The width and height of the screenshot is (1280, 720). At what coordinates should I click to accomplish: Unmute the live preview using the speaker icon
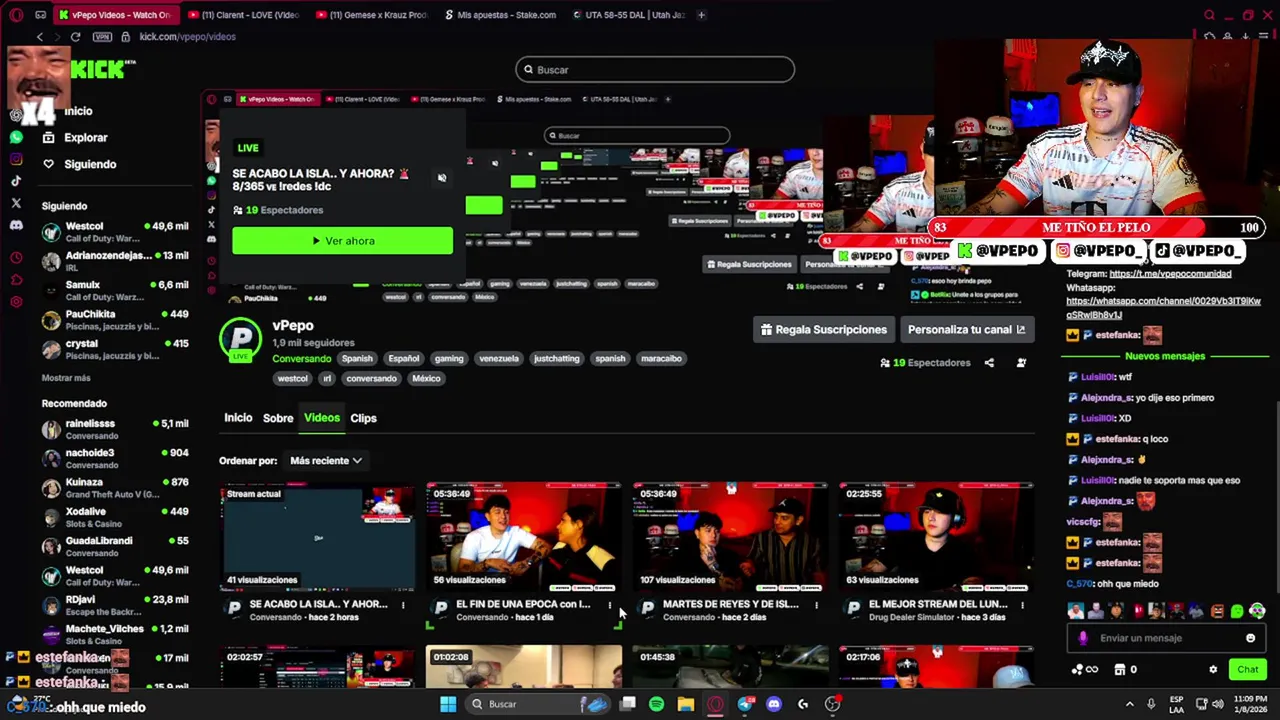[x=442, y=178]
